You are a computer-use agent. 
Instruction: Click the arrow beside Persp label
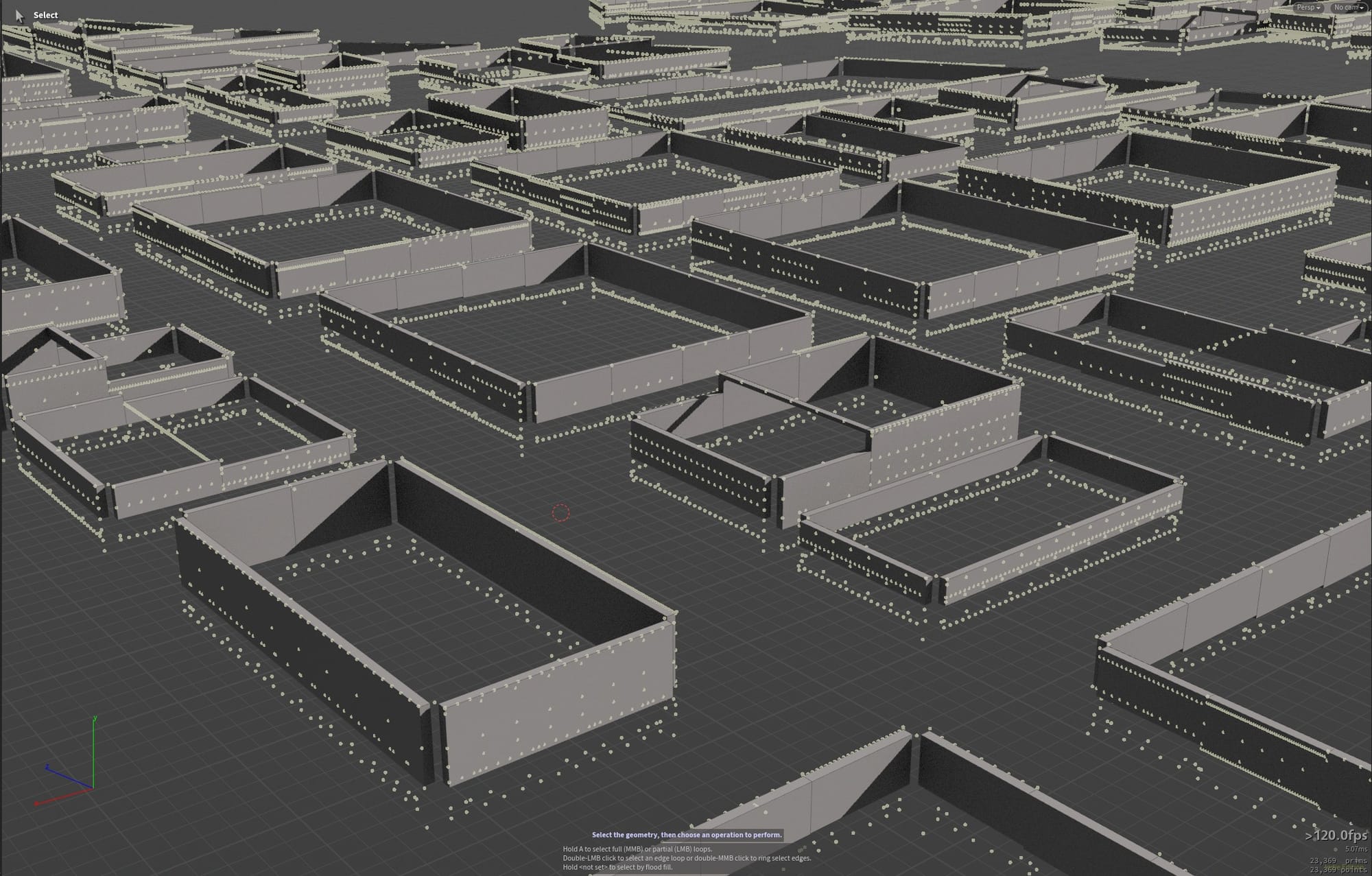pos(1318,8)
